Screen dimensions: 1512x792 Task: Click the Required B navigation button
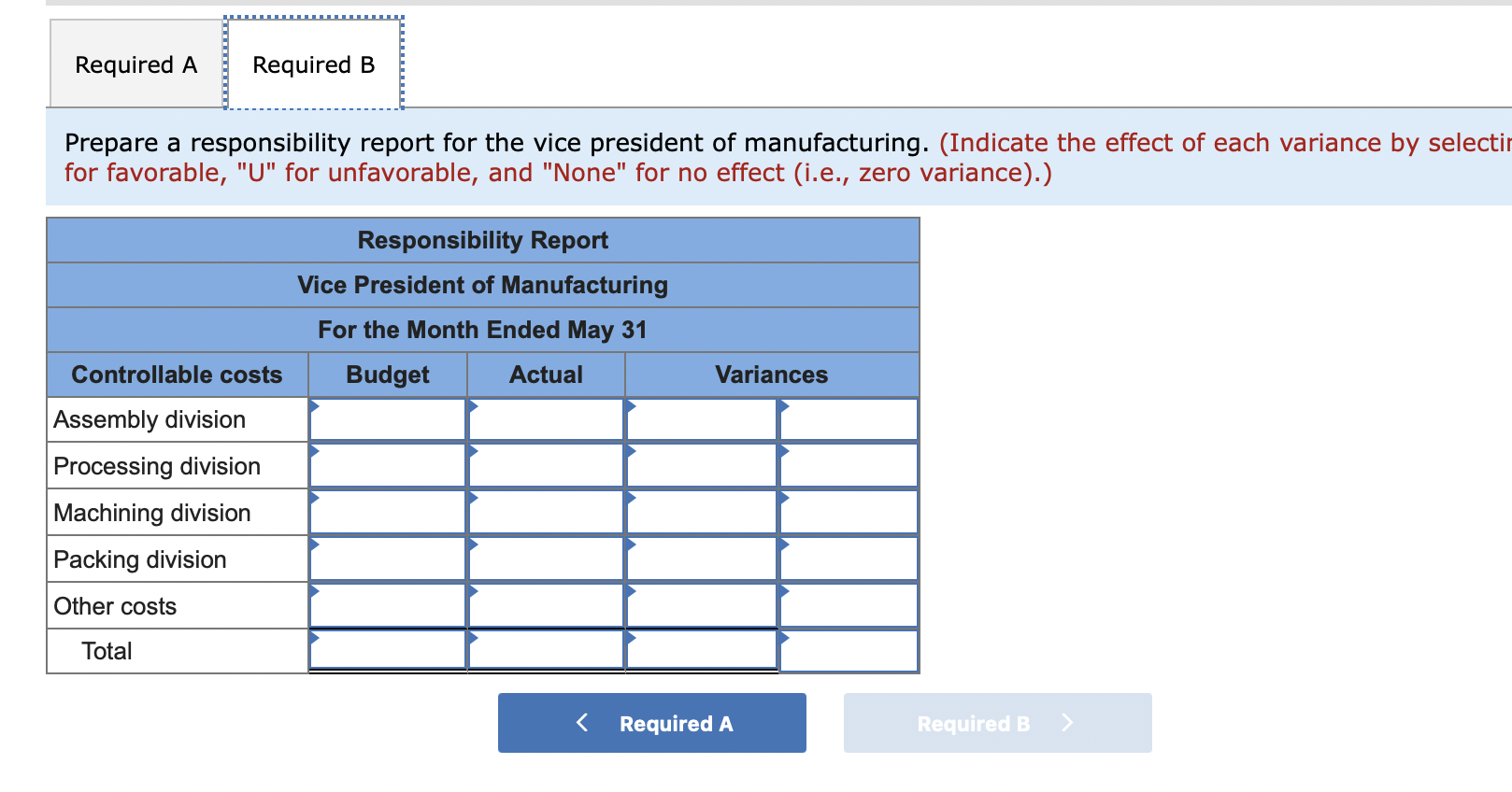point(996,722)
